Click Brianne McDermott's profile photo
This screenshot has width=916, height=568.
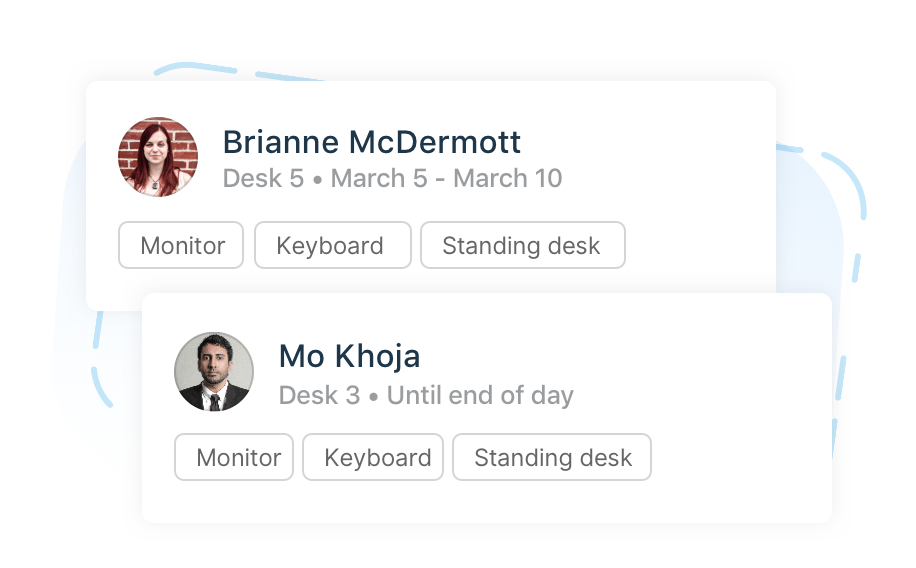click(158, 157)
